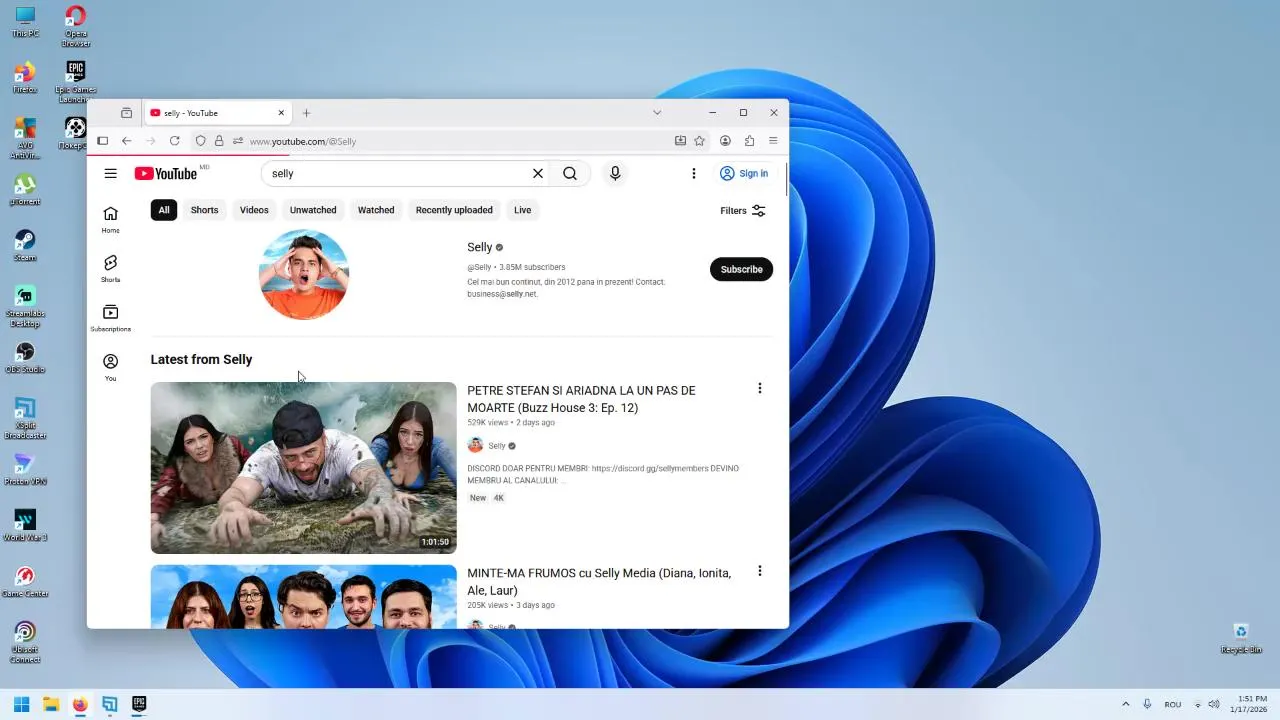This screenshot has width=1280, height=720.
Task: Select OBS Studio desktop shortcut
Action: [x=25, y=357]
